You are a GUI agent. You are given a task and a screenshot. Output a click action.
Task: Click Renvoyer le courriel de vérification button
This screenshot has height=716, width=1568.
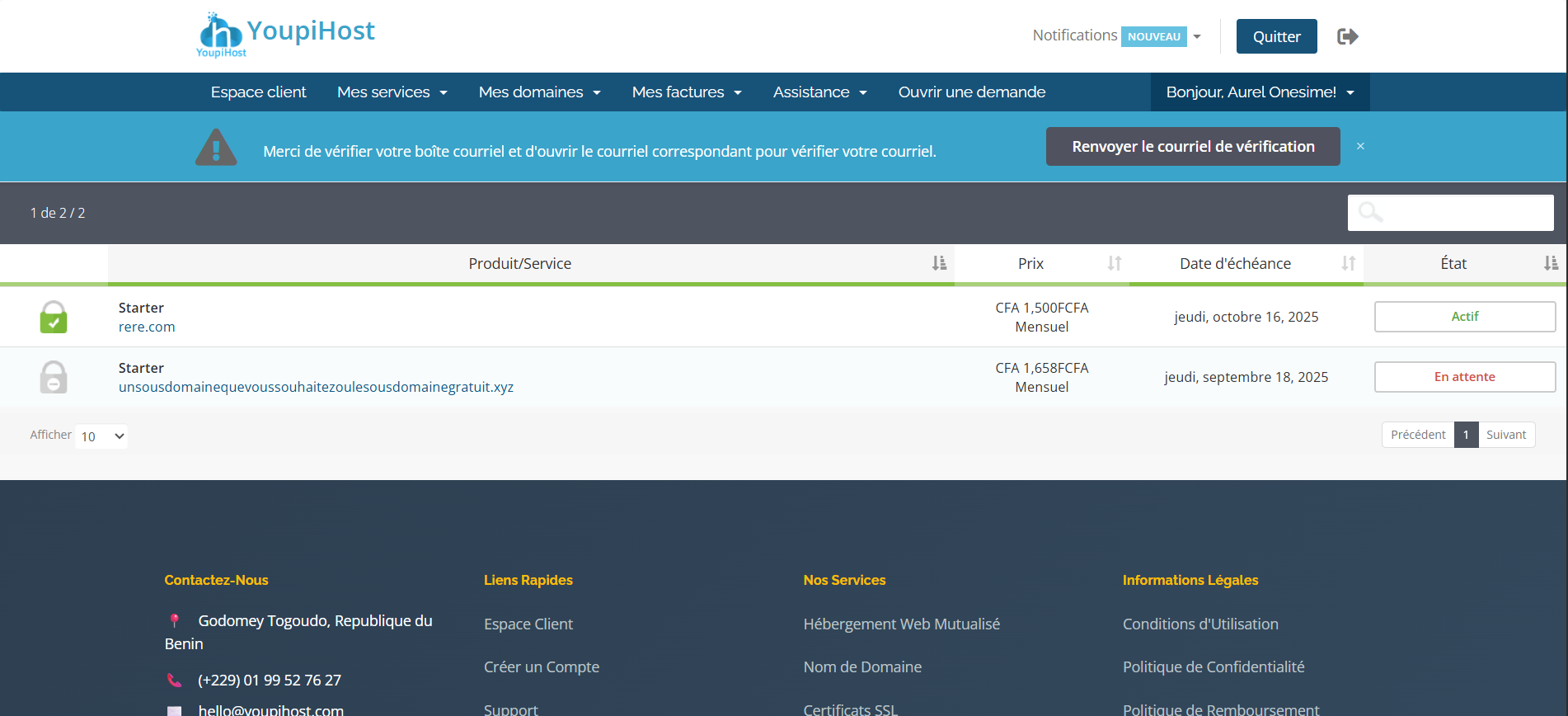1192,147
